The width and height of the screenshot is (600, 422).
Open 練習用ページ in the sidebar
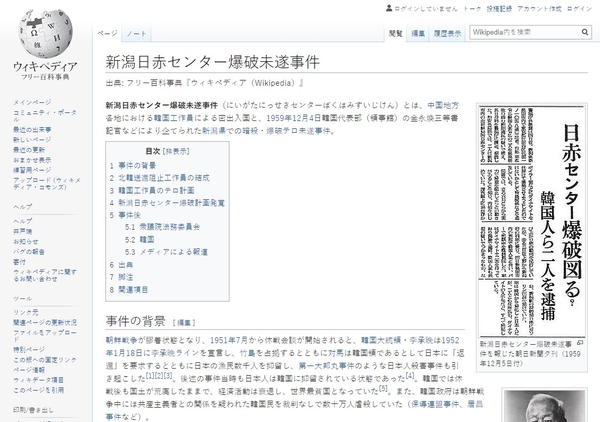[x=32, y=170]
